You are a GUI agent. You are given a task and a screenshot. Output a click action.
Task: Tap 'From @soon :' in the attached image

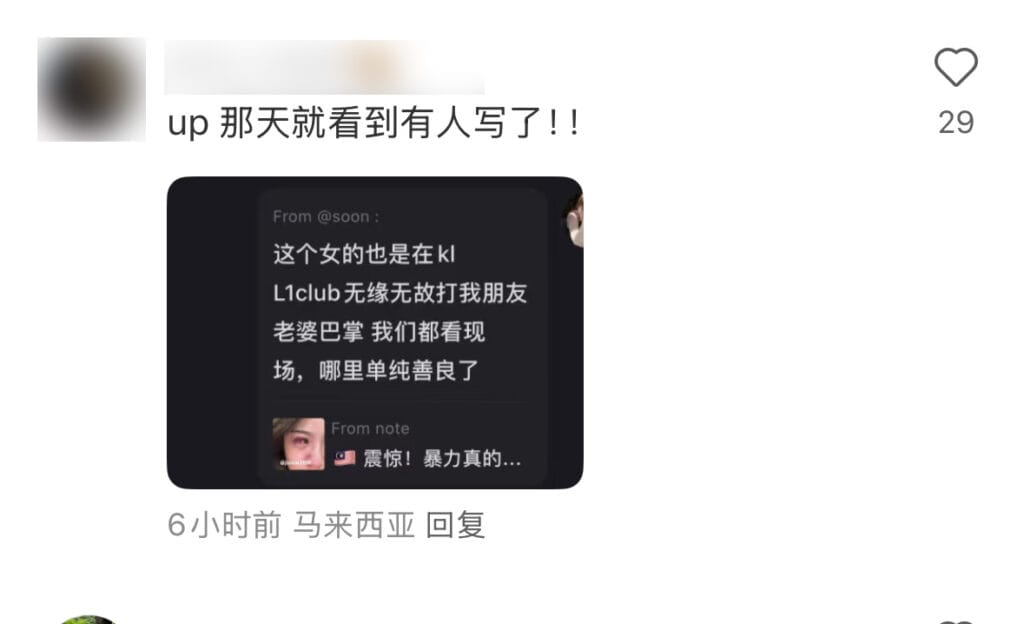[x=326, y=217]
